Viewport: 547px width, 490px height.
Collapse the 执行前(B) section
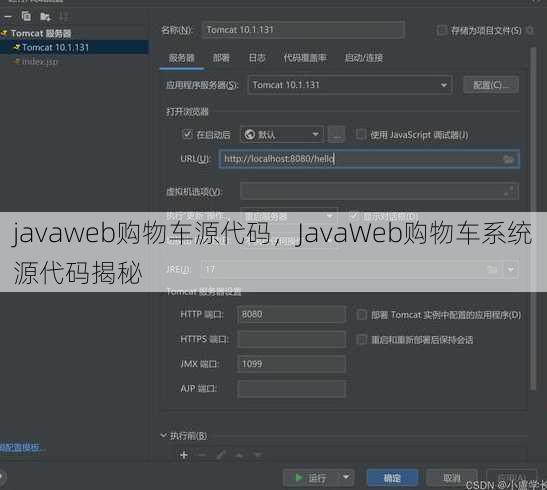(163, 435)
